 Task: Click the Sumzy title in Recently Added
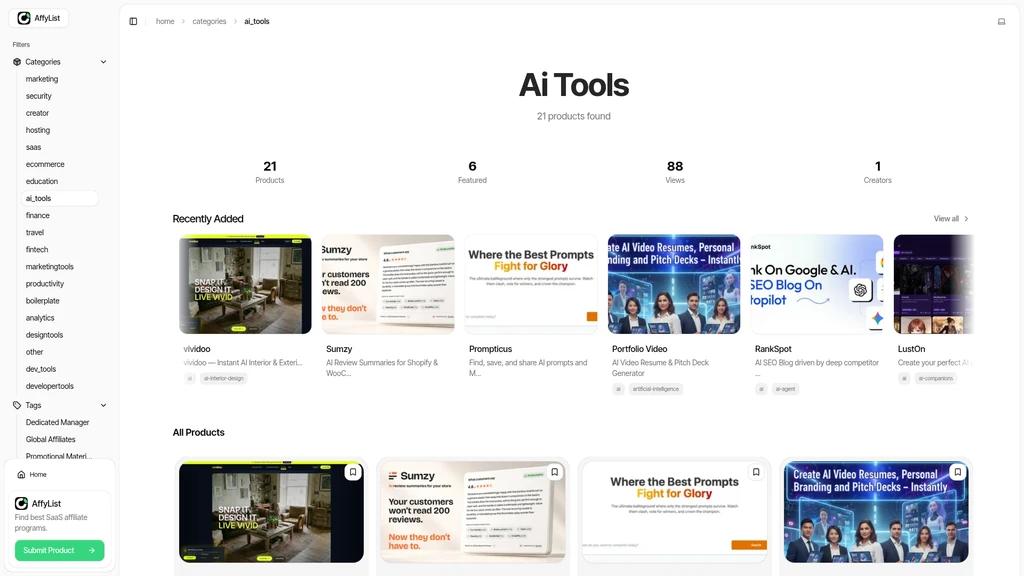tap(339, 349)
